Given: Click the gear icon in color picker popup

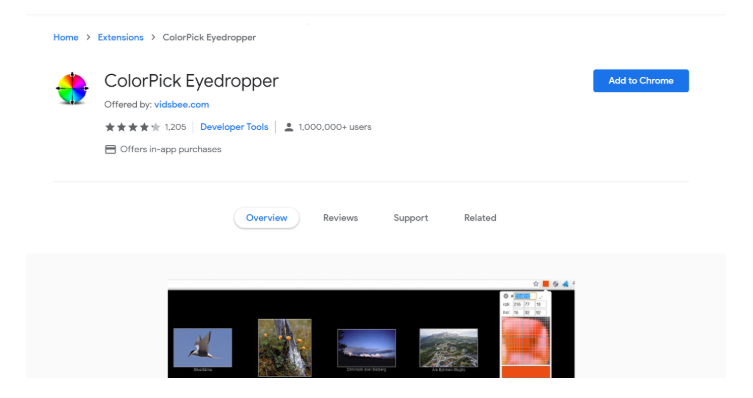Looking at the screenshot, I should tap(506, 296).
